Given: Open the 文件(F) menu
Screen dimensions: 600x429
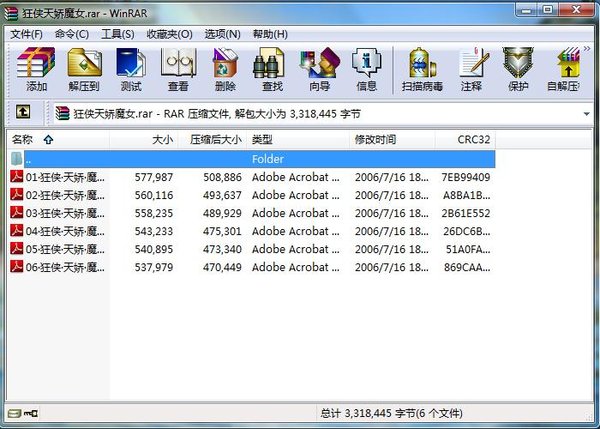Looking at the screenshot, I should (26, 34).
